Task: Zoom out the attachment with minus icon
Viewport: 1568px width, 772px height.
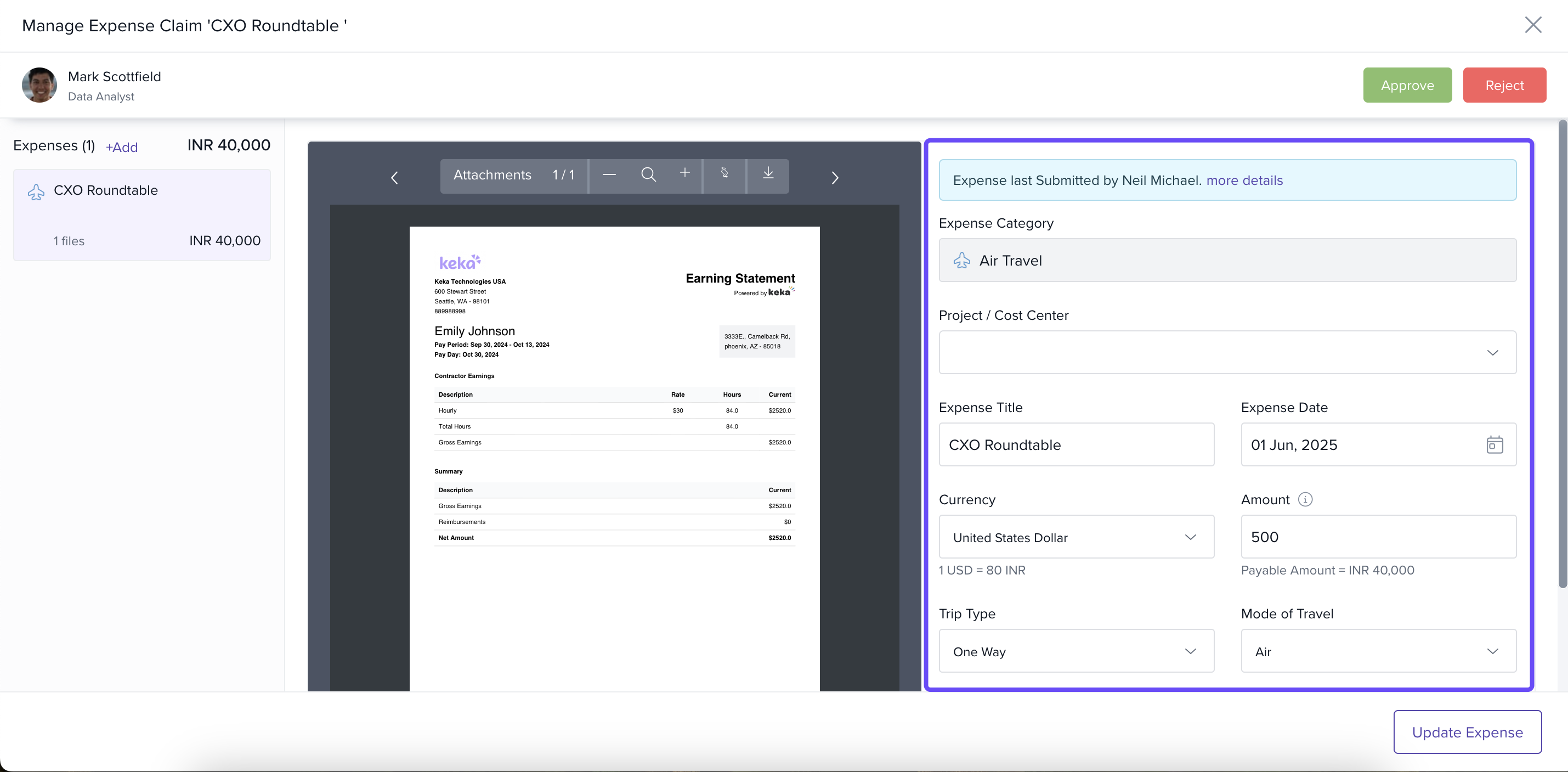Action: pos(609,176)
